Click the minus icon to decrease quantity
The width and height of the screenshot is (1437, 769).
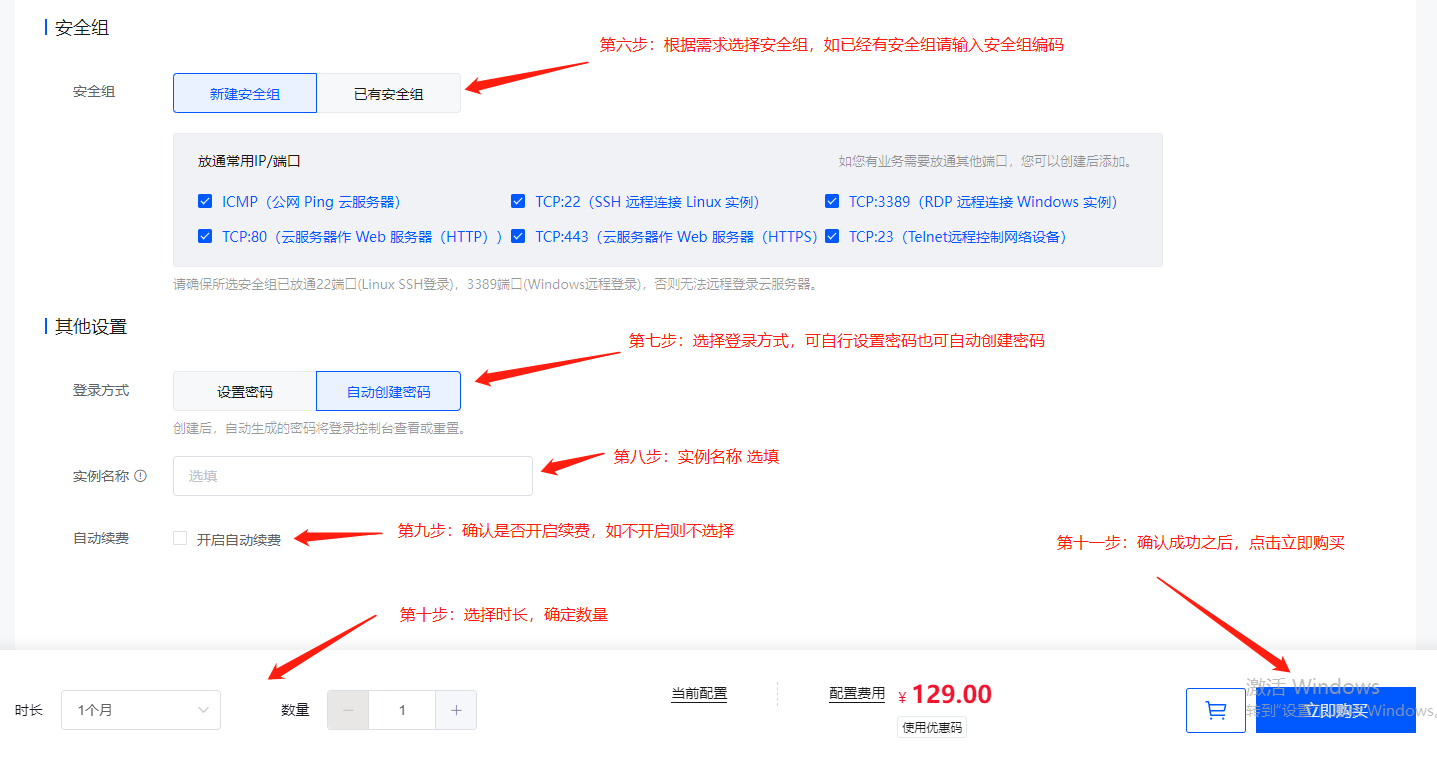[x=348, y=710]
